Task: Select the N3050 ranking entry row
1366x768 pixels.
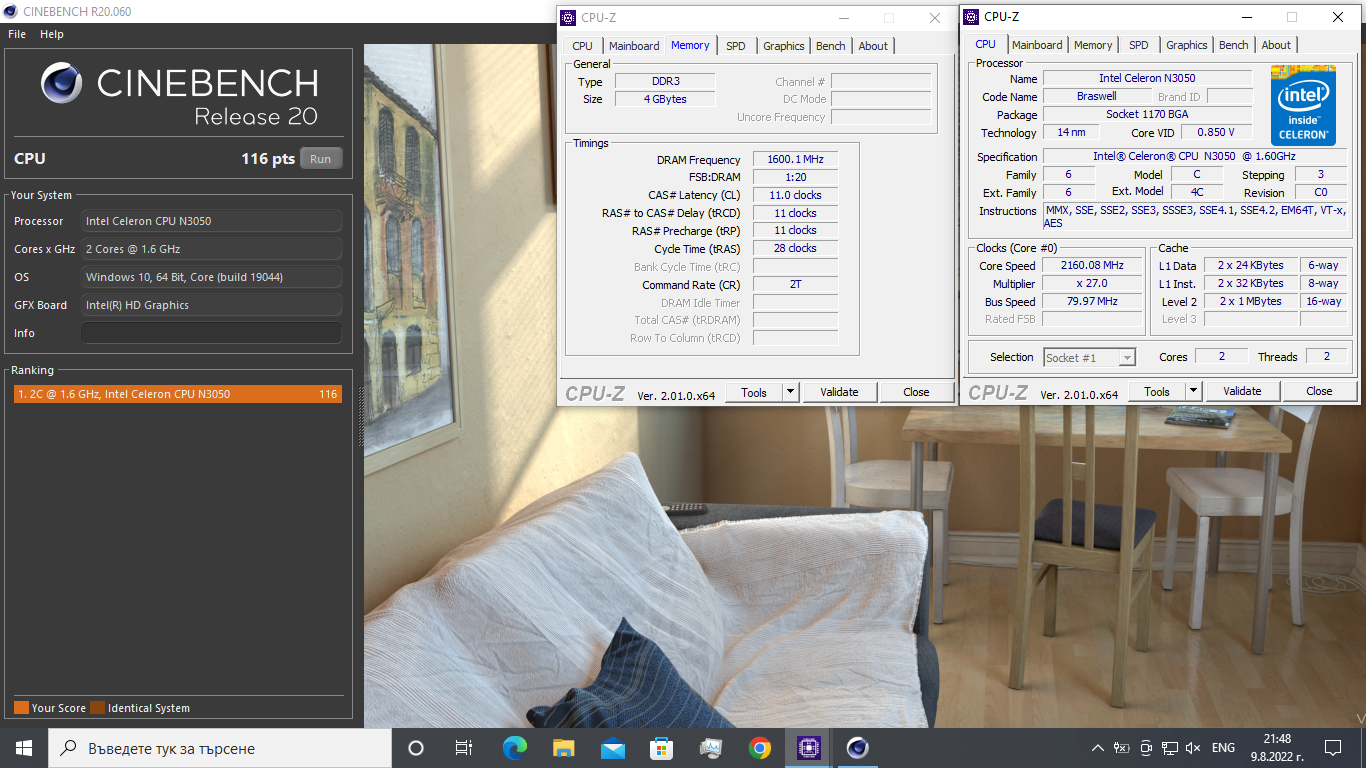Action: click(x=177, y=394)
